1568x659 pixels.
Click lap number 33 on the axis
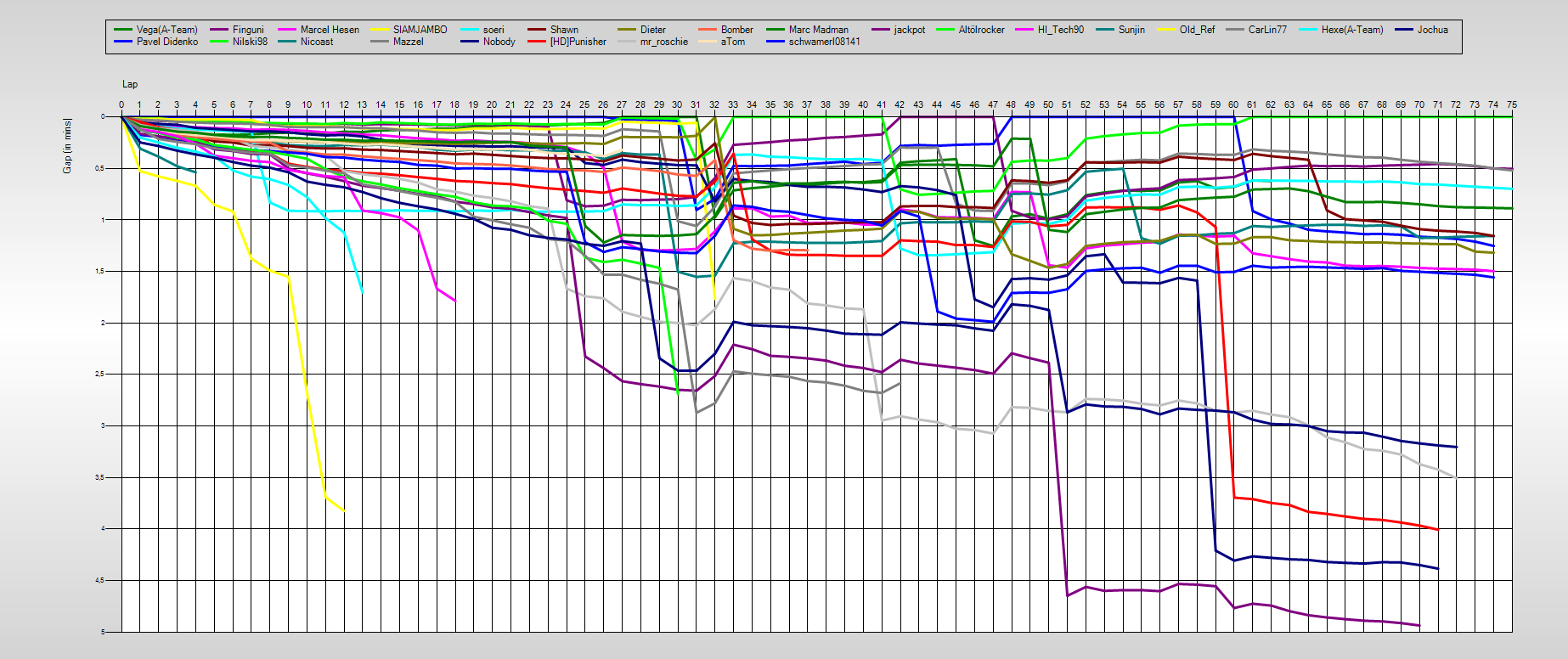(x=733, y=104)
